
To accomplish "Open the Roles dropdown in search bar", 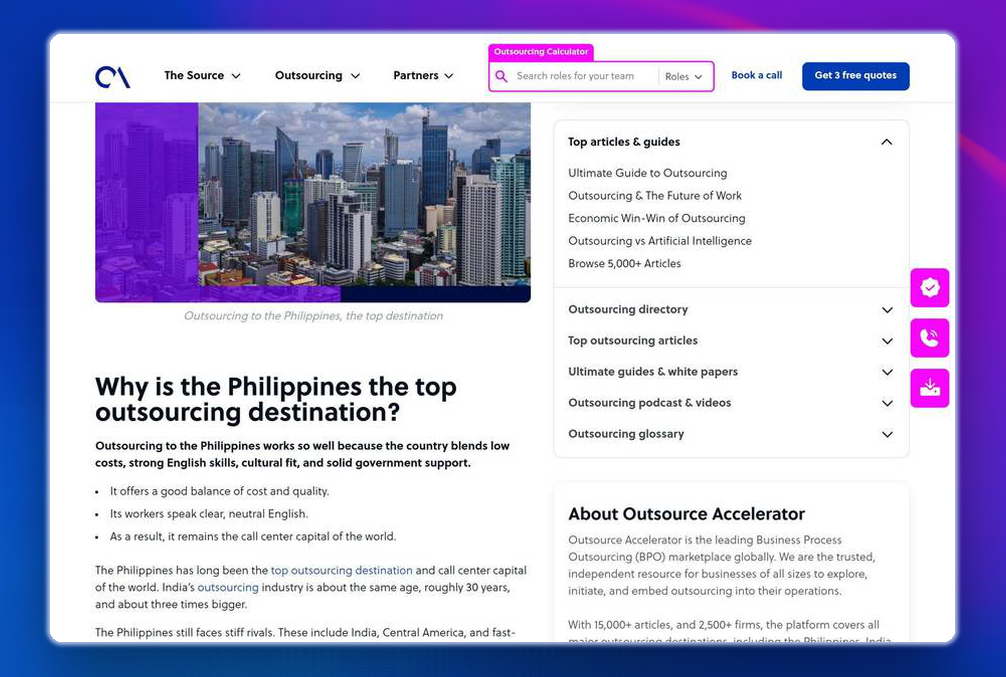I will 683,76.
